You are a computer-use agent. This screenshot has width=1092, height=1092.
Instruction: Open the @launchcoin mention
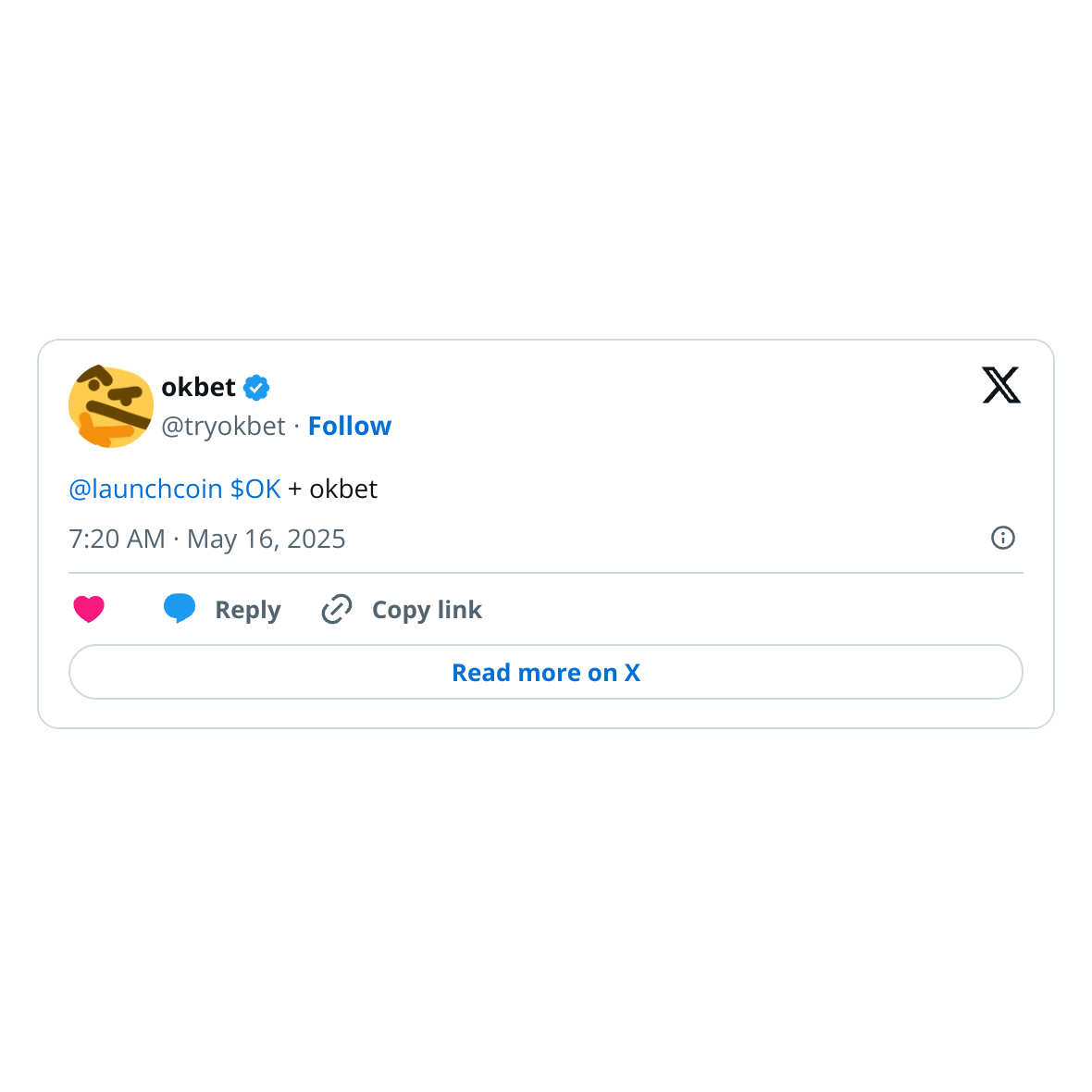(x=145, y=489)
